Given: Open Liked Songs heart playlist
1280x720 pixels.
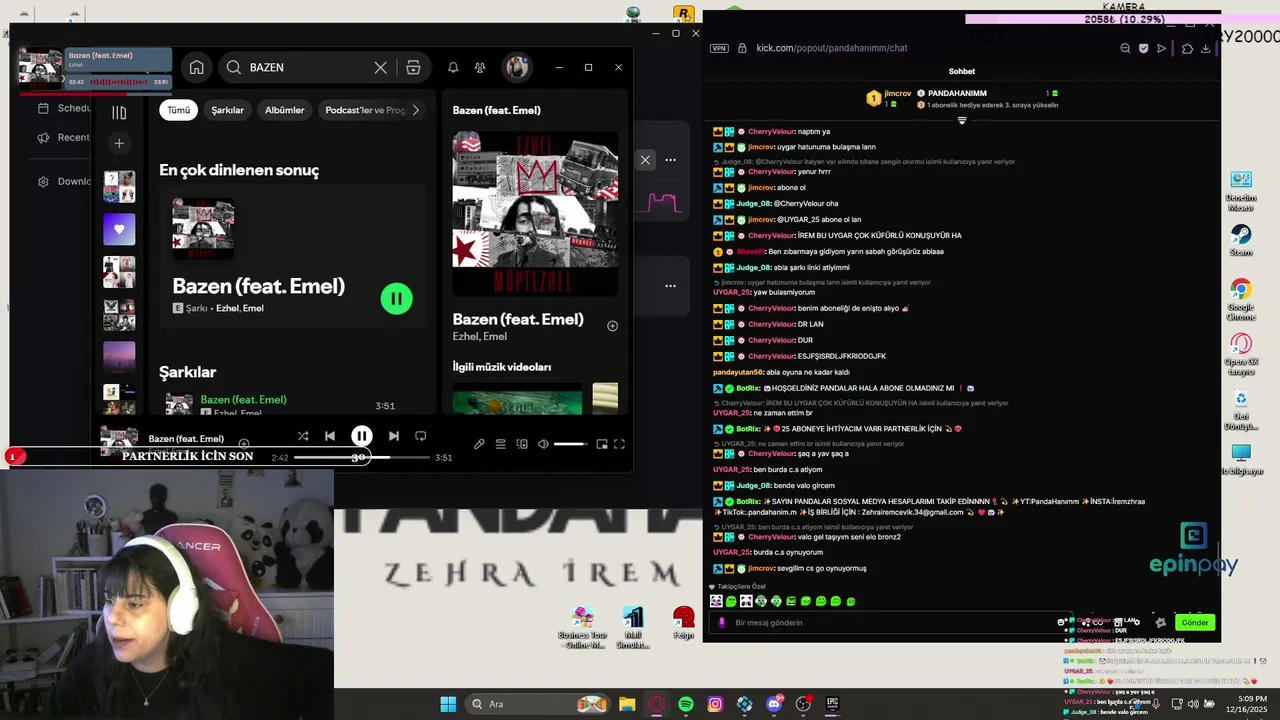Looking at the screenshot, I should click(119, 229).
